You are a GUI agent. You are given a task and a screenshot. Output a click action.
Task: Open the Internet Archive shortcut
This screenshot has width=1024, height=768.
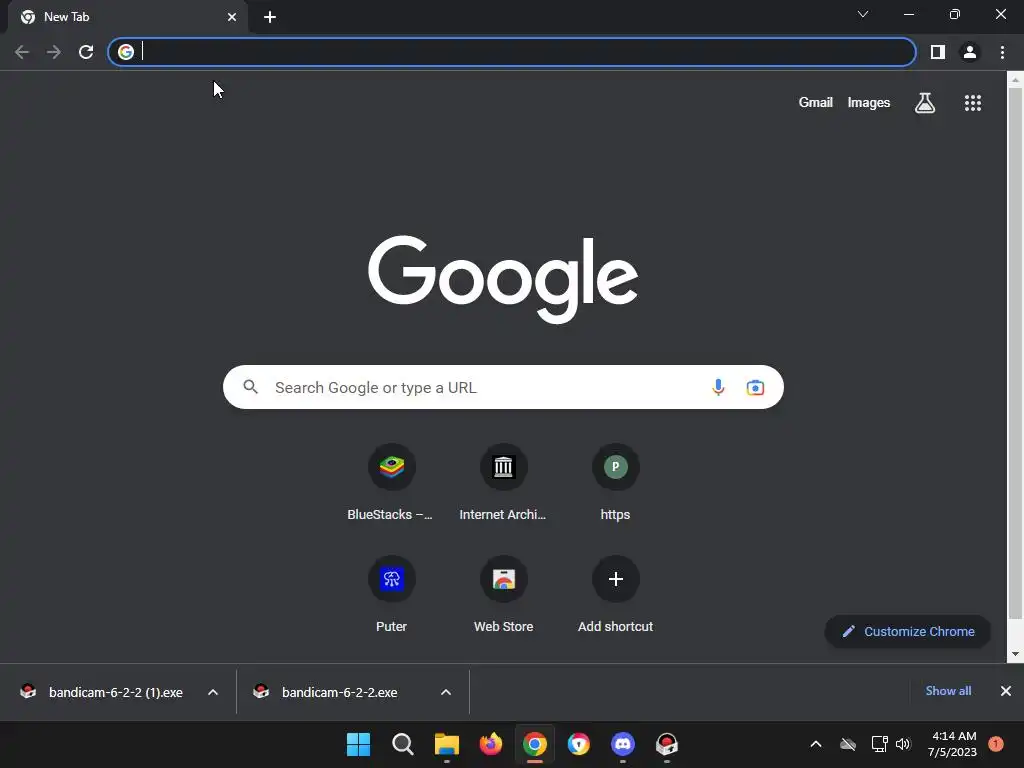pos(503,482)
